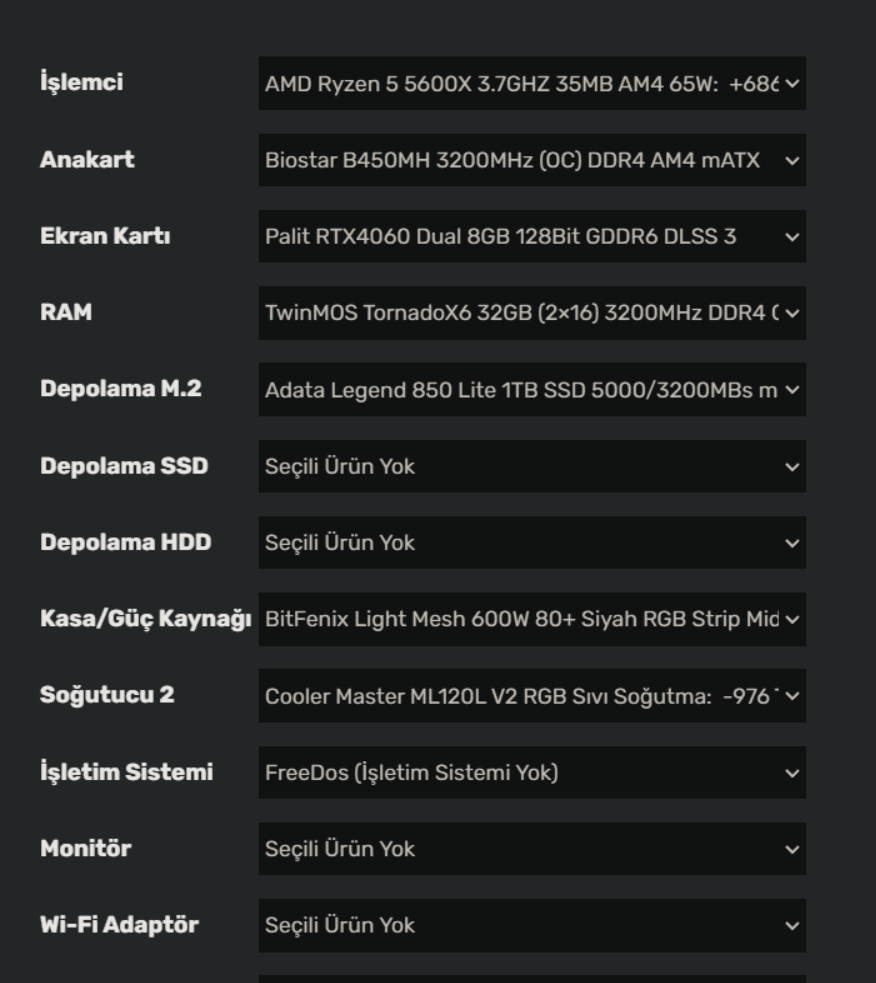
Task: Click the İşletim Sistemi label
Action: tap(126, 773)
